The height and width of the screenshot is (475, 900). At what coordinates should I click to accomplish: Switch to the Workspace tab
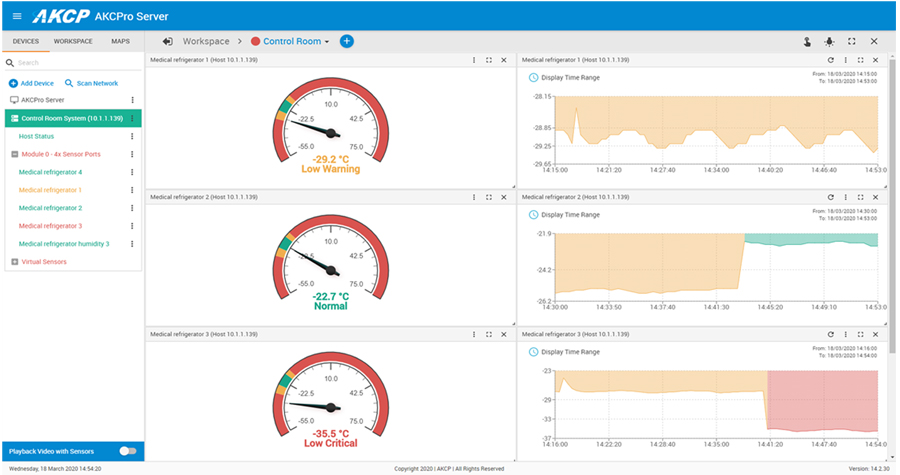click(73, 41)
